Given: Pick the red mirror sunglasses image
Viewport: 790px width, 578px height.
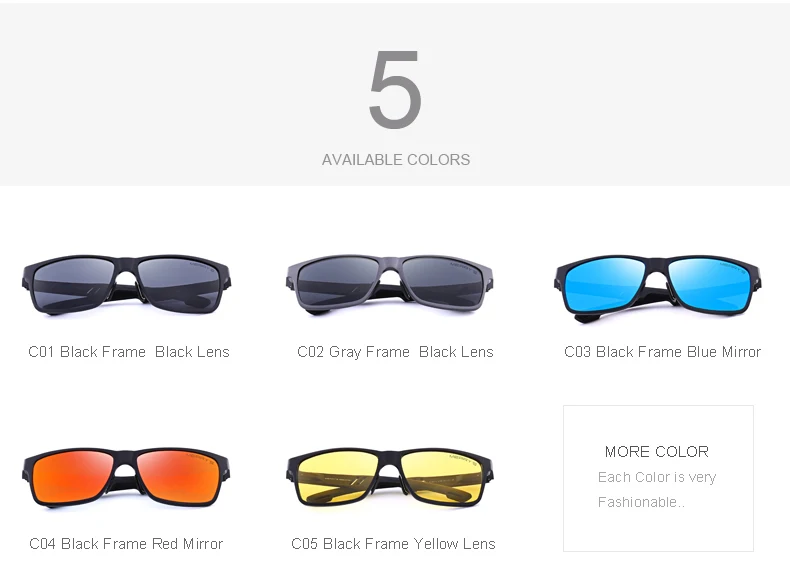Looking at the screenshot, I should [x=126, y=478].
